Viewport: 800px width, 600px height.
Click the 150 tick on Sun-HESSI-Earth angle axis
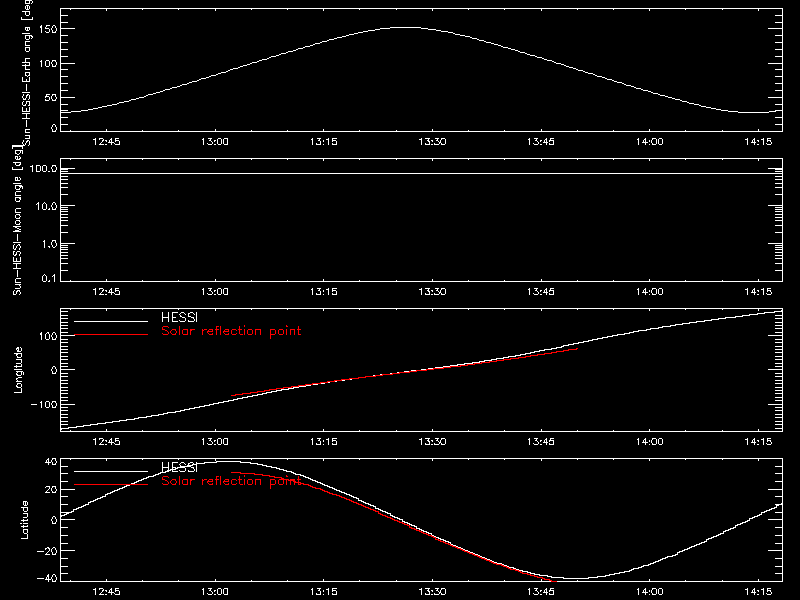click(47, 29)
